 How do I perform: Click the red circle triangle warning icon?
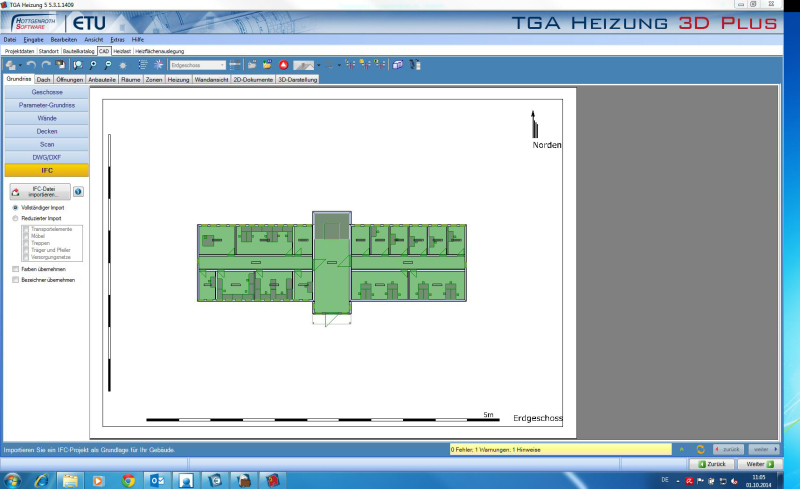click(x=284, y=65)
